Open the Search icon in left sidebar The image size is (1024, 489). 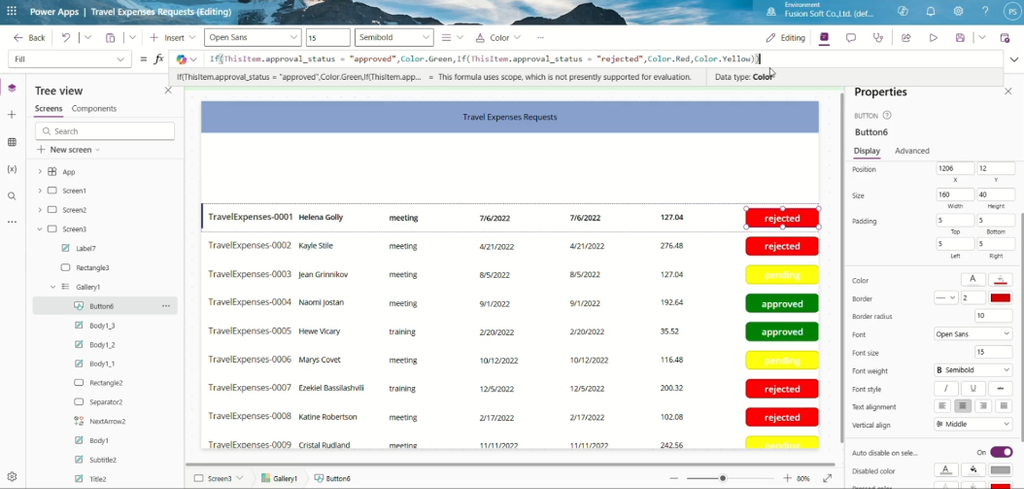[12, 196]
